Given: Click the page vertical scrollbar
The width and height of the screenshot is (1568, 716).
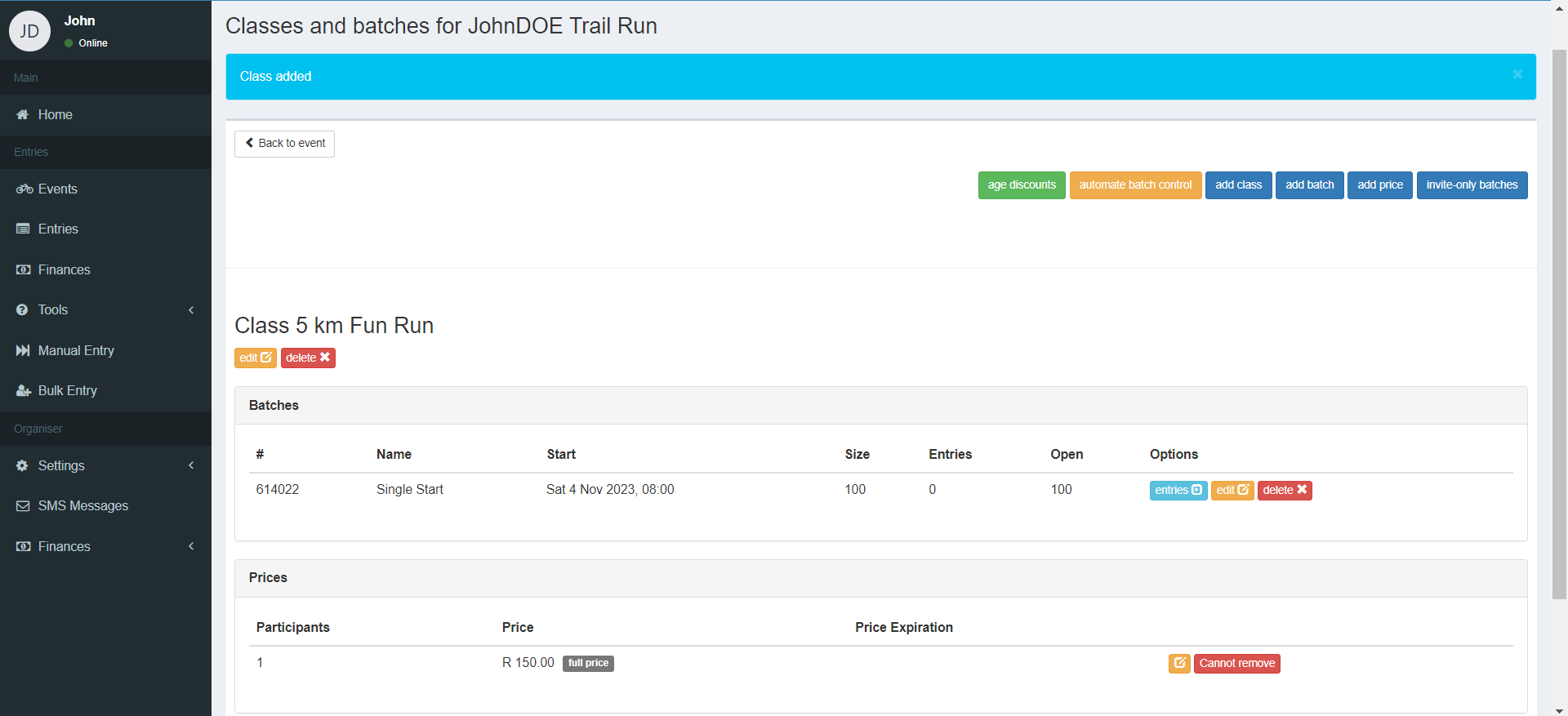Looking at the screenshot, I should [x=1559, y=325].
